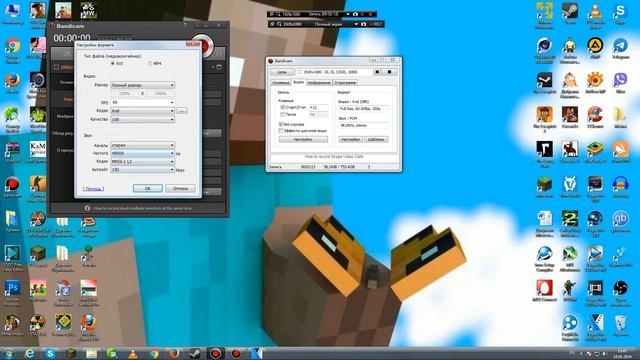Click the Windows Start button
The image size is (640, 360).
coord(9,353)
